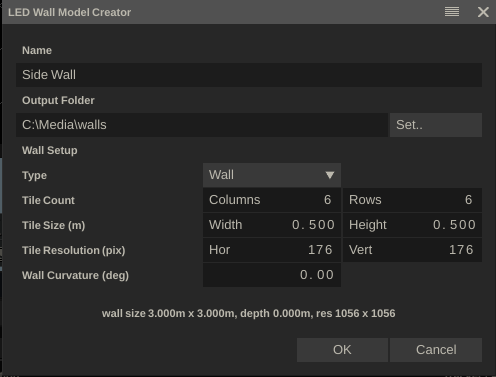Click the Wall Curvature (deg) label
The image size is (496, 377).
pyautogui.click(x=75, y=275)
